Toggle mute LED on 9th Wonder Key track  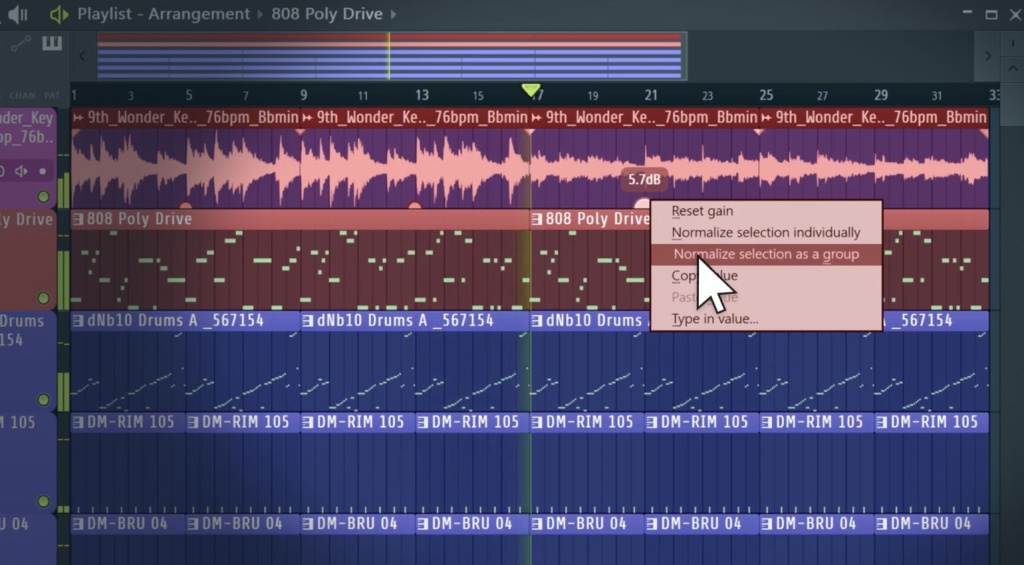44,197
